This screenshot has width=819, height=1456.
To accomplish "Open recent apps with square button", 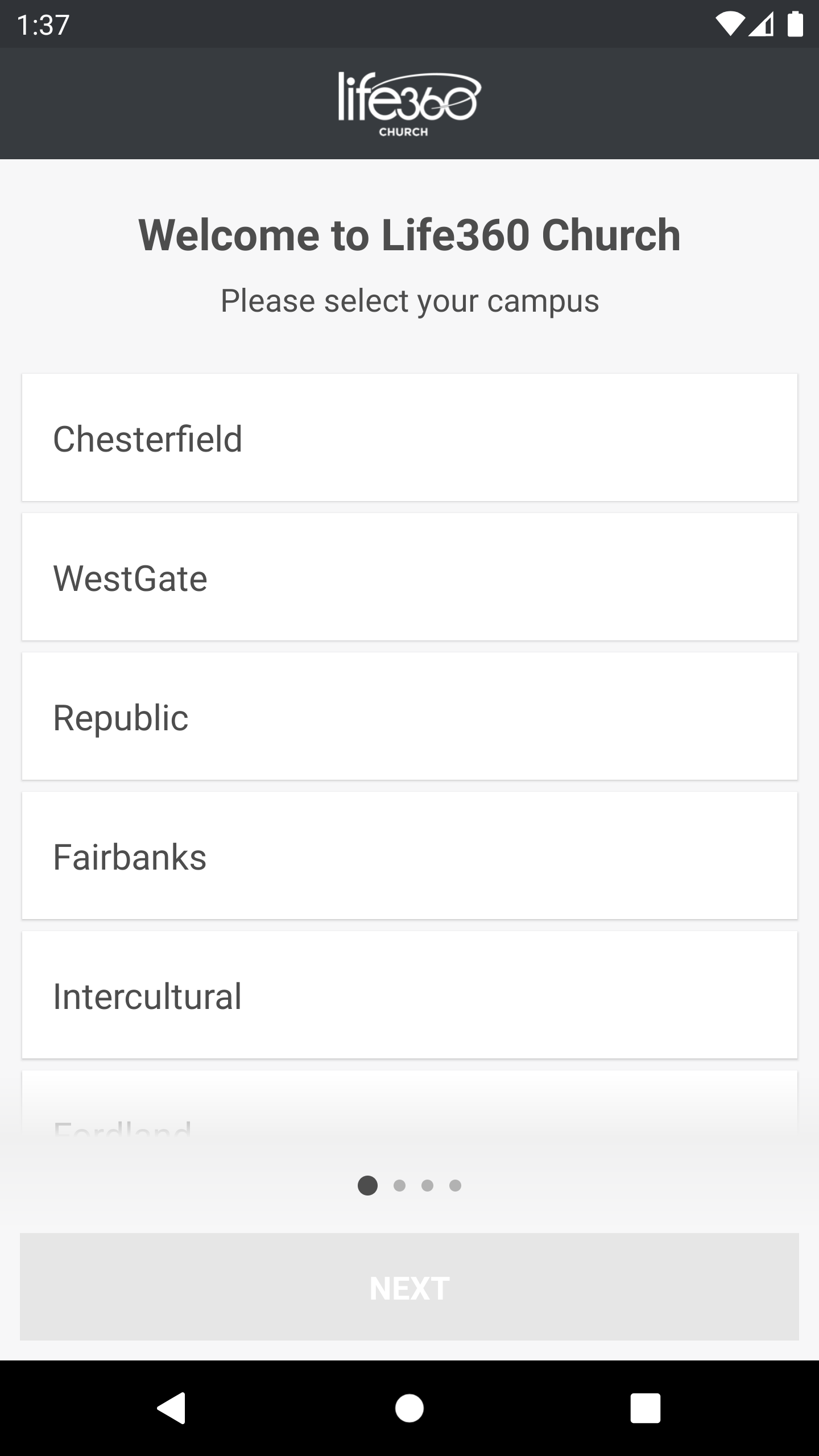I will pyautogui.click(x=645, y=1408).
